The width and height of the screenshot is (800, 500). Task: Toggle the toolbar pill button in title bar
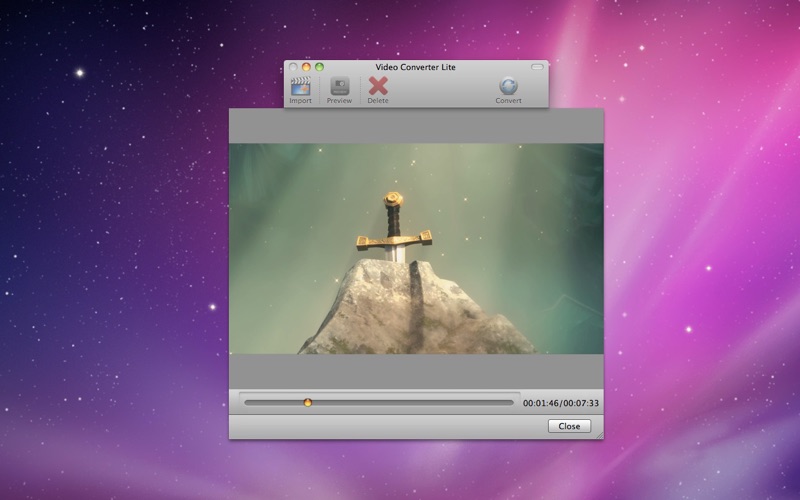pyautogui.click(x=537, y=67)
